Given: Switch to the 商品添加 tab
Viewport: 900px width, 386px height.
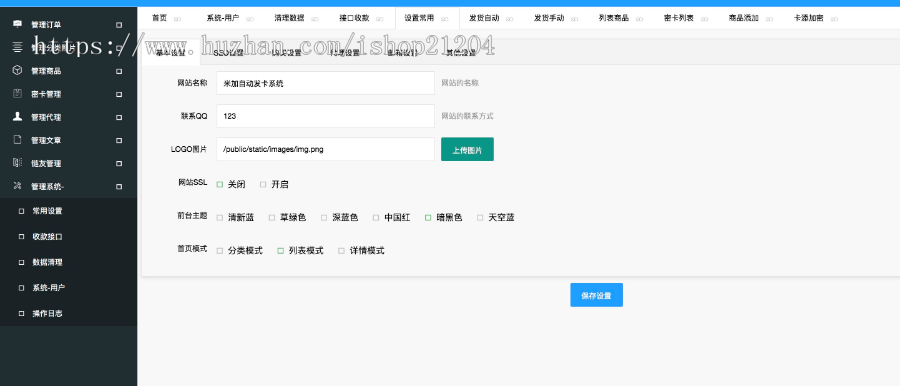Looking at the screenshot, I should click(x=743, y=18).
